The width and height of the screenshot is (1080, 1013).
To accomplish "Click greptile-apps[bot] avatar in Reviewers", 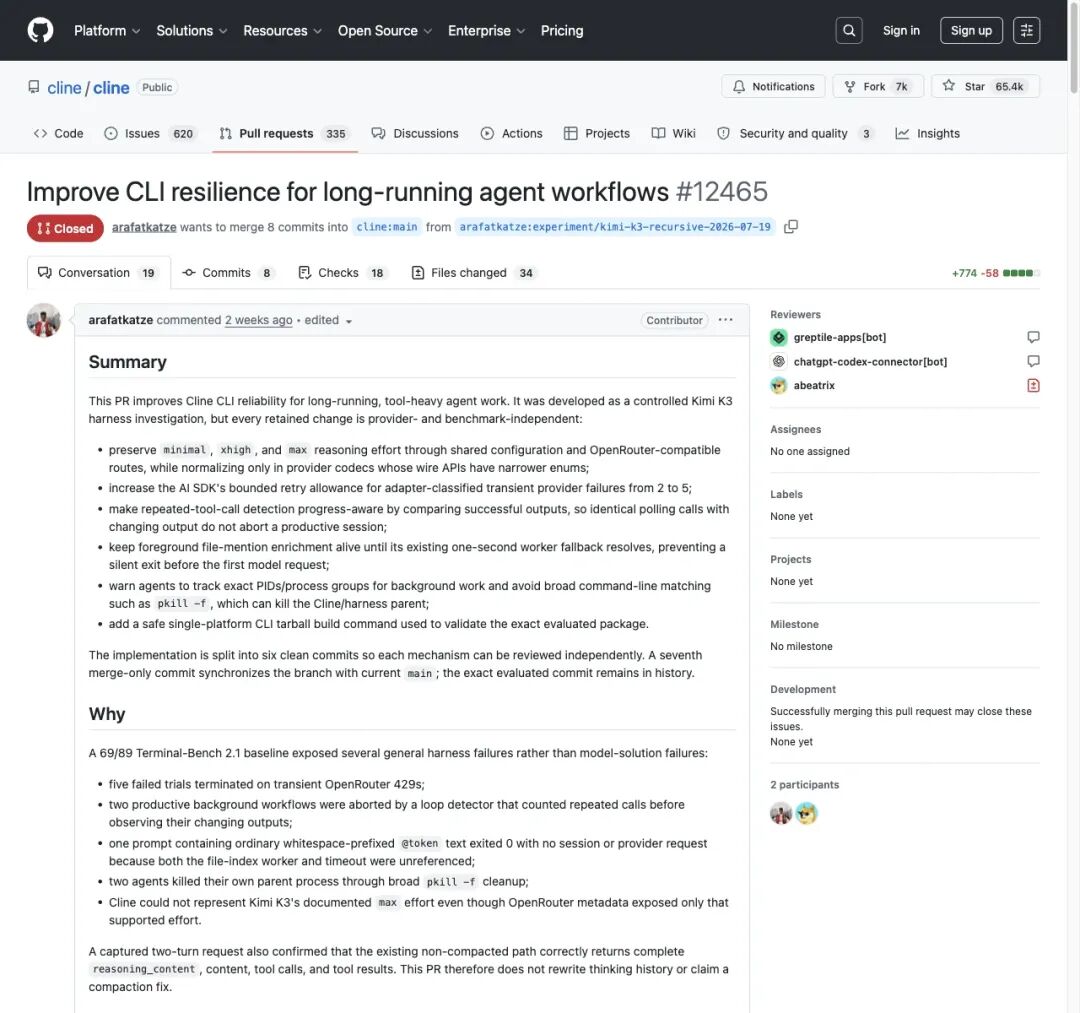I will [x=778, y=337].
